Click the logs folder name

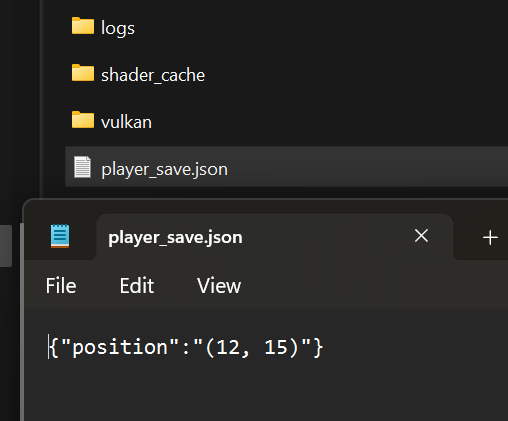click(118, 28)
